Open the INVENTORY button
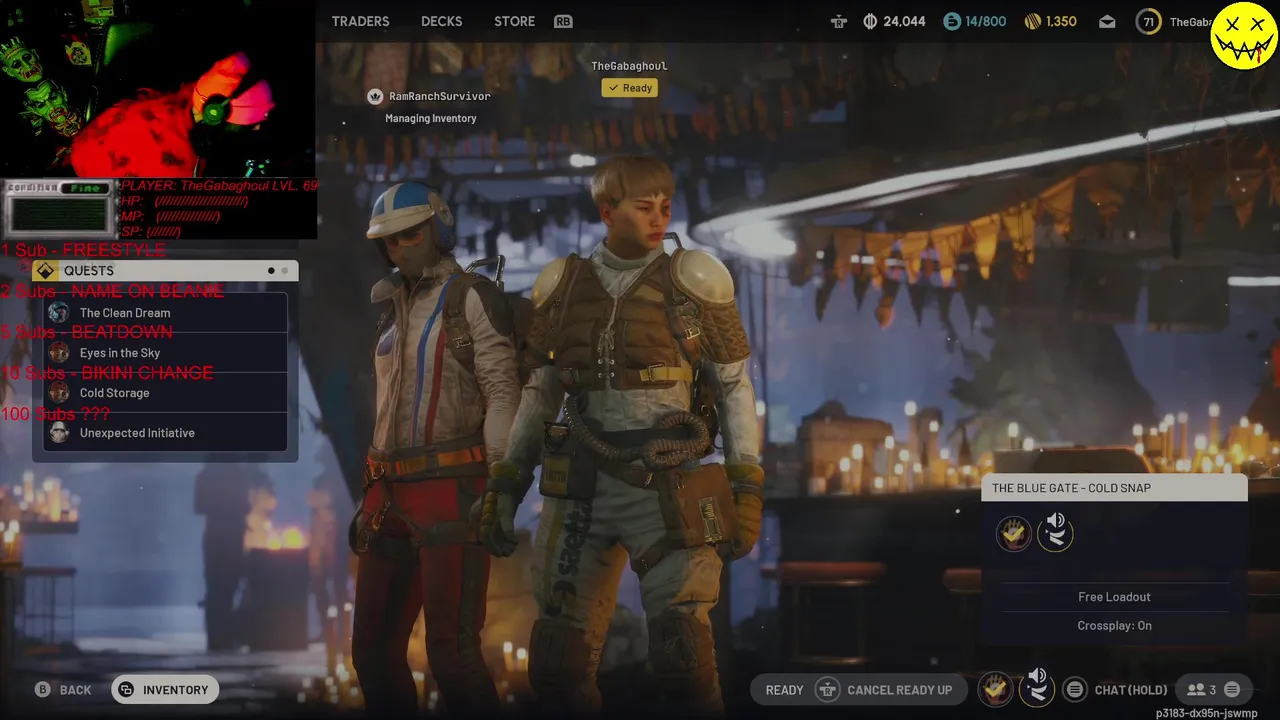 (165, 690)
